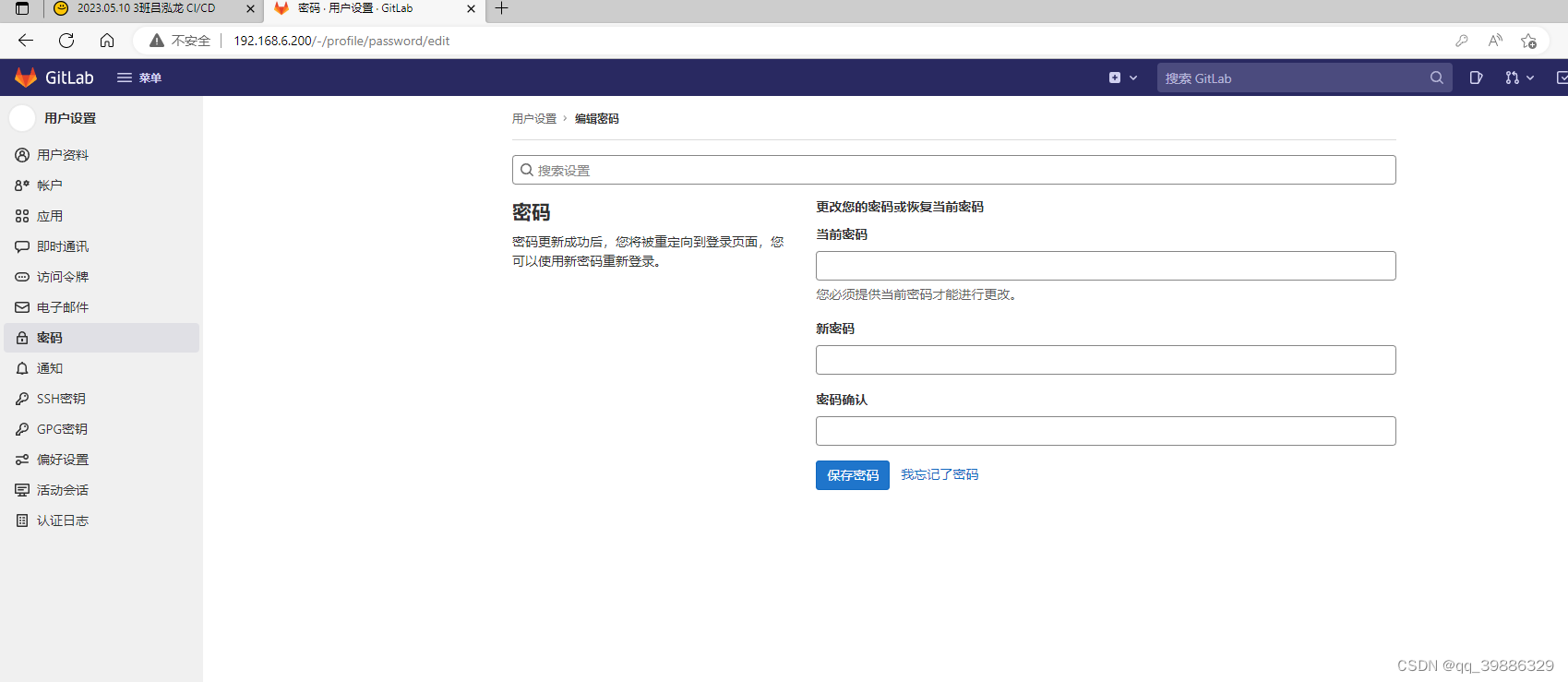Click the GitLab fox logo
Screen dimensions: 1568x682
pyautogui.click(x=26, y=78)
